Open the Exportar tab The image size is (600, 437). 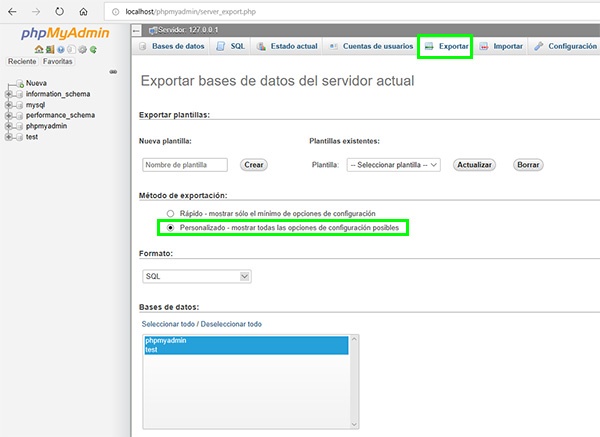coord(446,46)
